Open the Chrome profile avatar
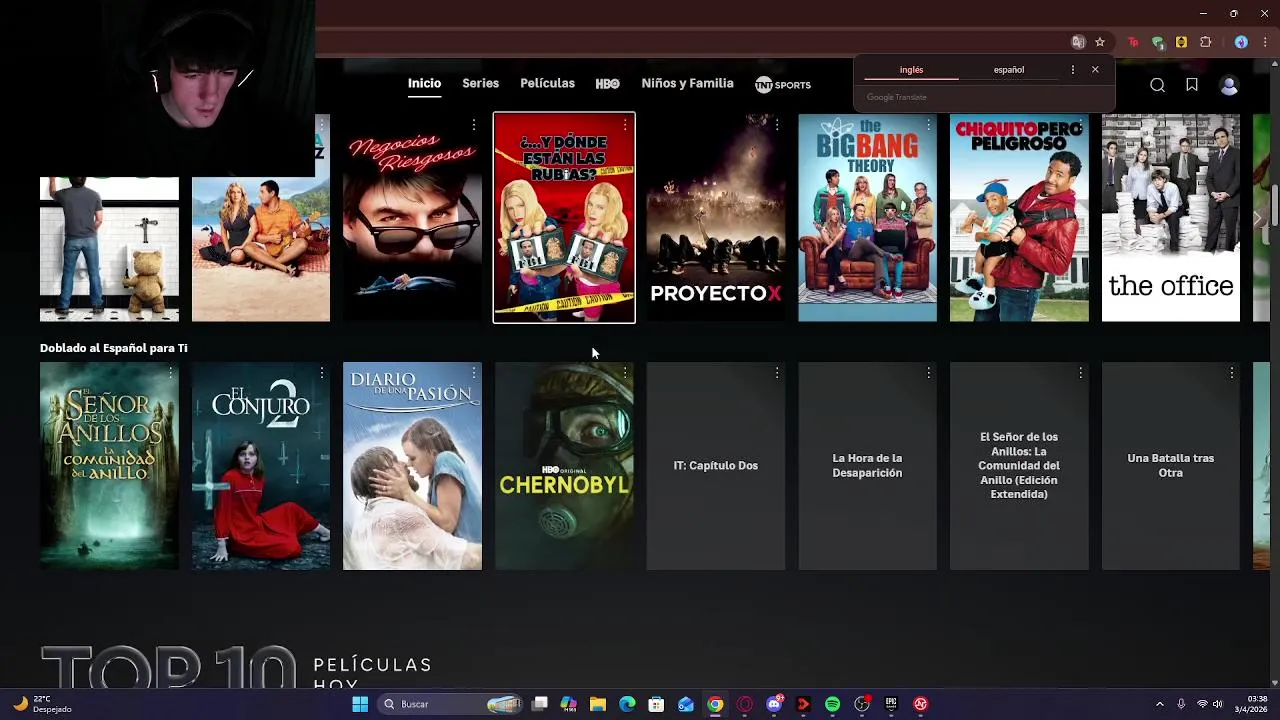Image resolution: width=1280 pixels, height=720 pixels. point(1241,42)
